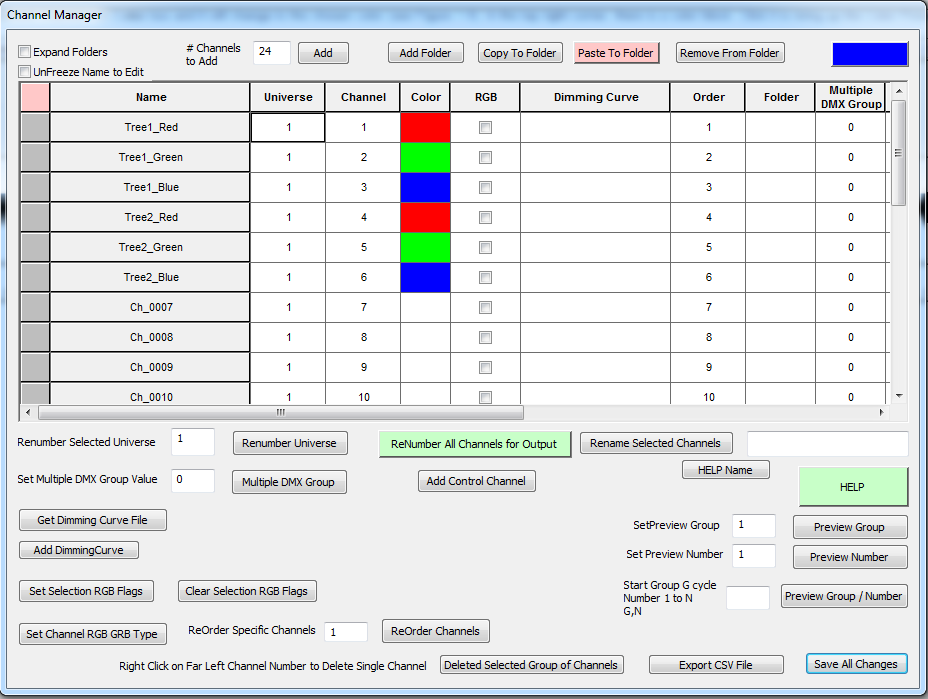The width and height of the screenshot is (928, 699).
Task: Toggle RGB checkbox for Tree2_Red row
Action: [485, 217]
